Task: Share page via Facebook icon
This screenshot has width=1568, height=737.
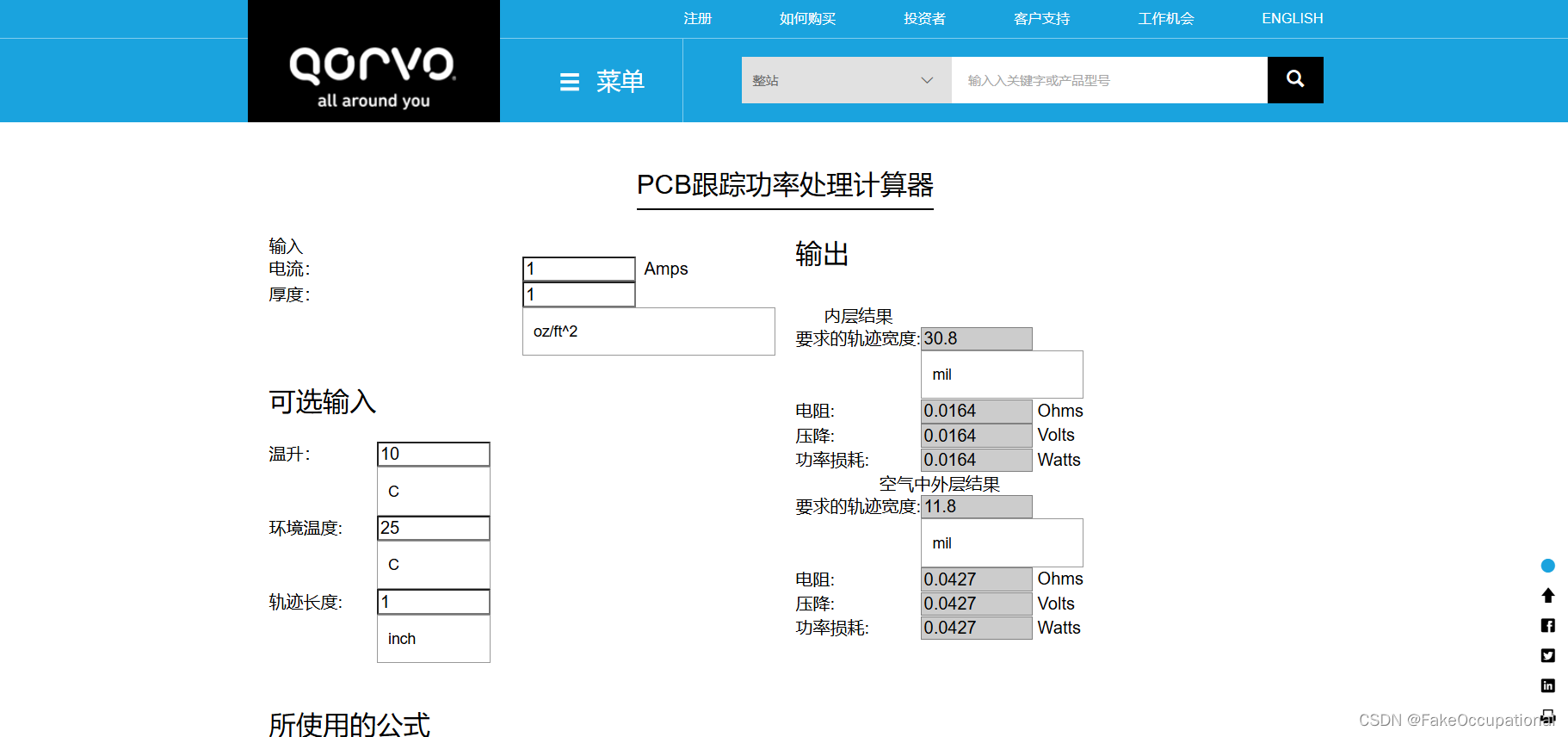Action: point(1547,625)
